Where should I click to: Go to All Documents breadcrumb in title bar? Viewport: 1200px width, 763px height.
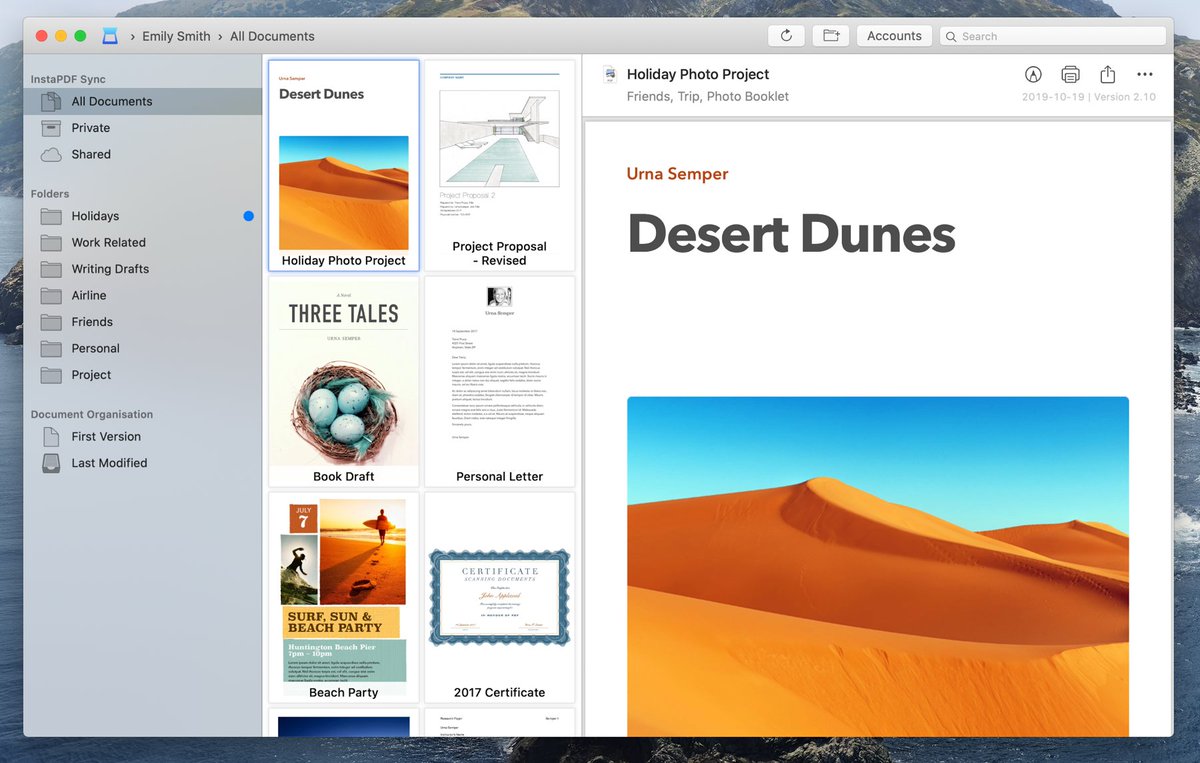point(272,36)
